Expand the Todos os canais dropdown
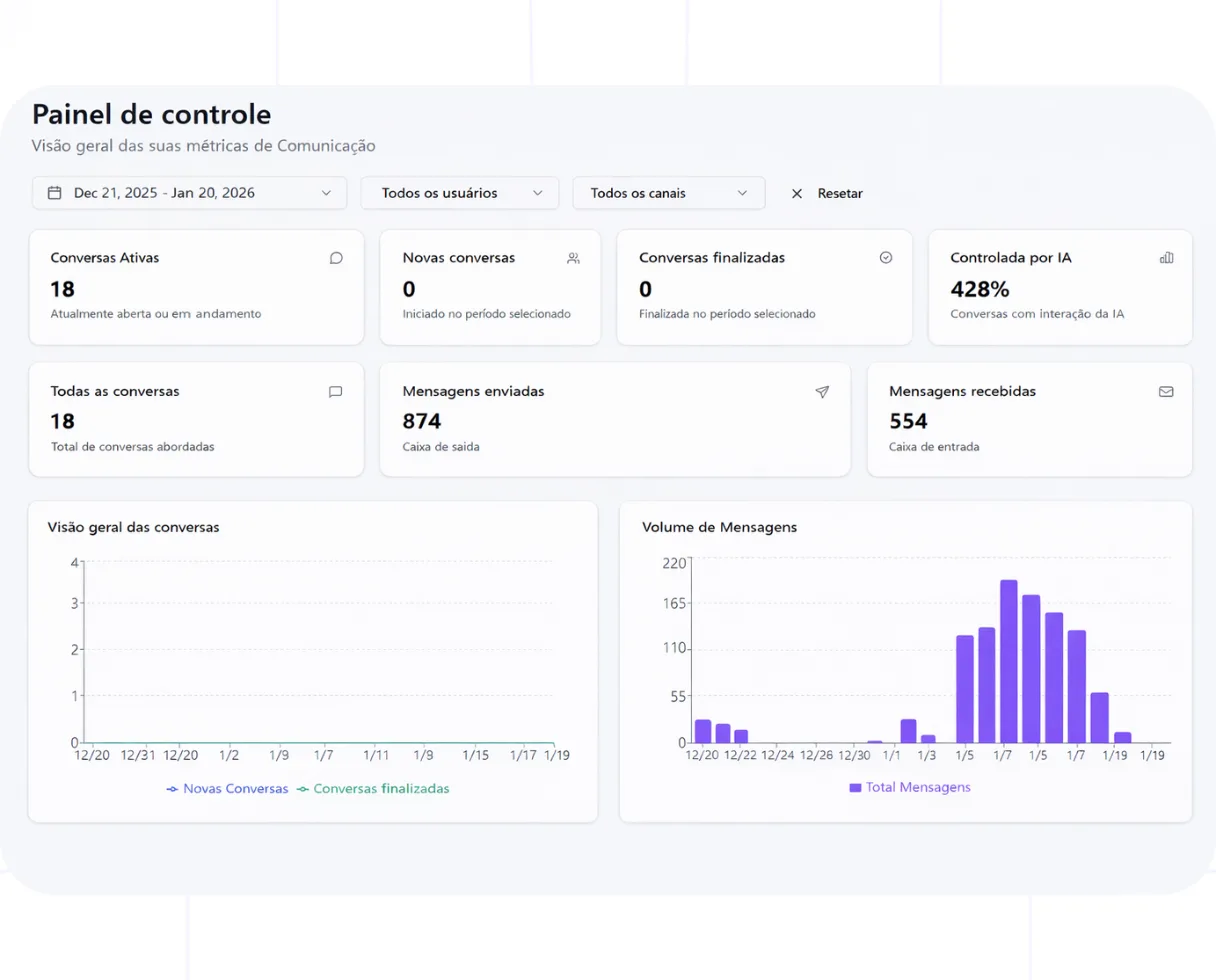Image resolution: width=1216 pixels, height=980 pixels. pos(669,193)
